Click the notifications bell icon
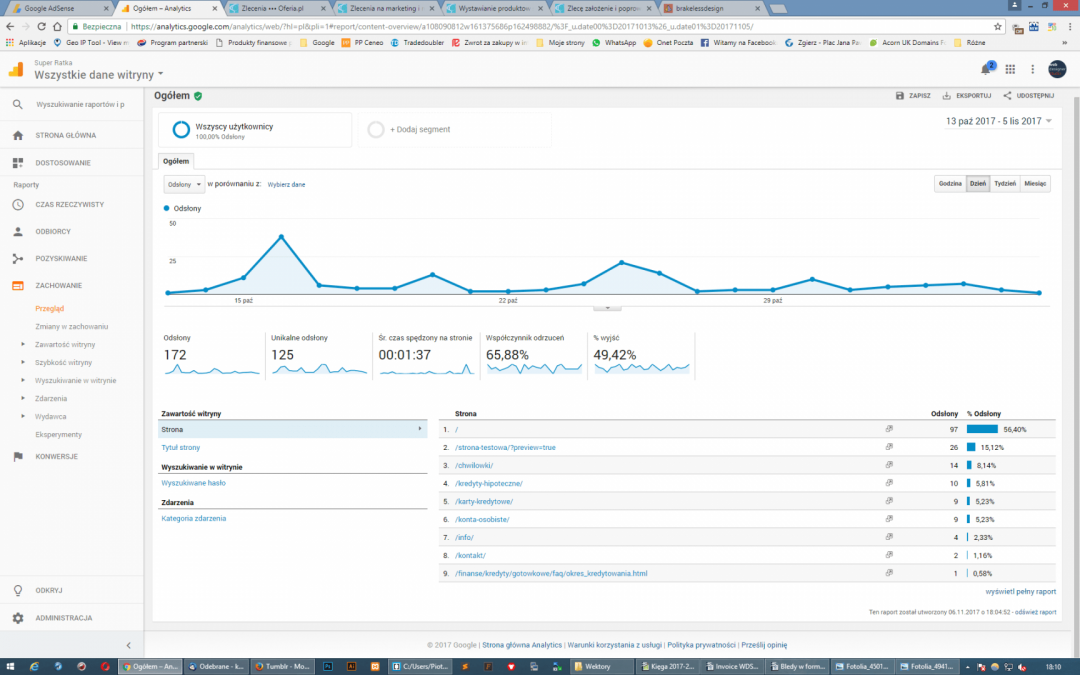1080x675 pixels. click(986, 69)
